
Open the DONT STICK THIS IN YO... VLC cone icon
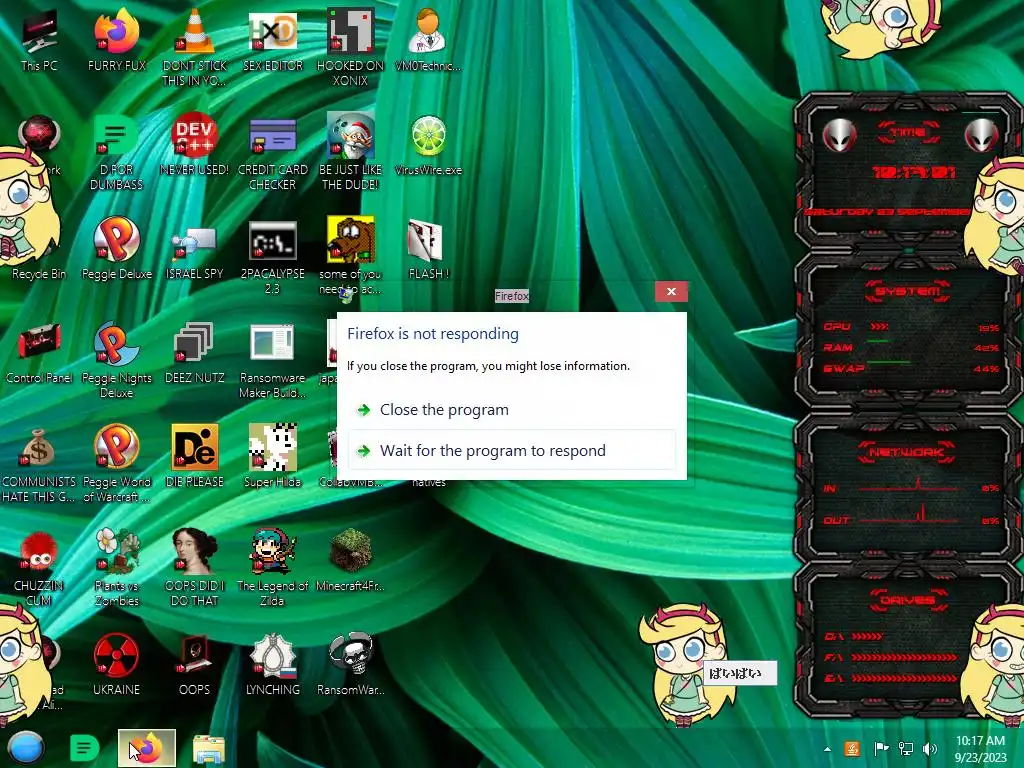coord(195,48)
